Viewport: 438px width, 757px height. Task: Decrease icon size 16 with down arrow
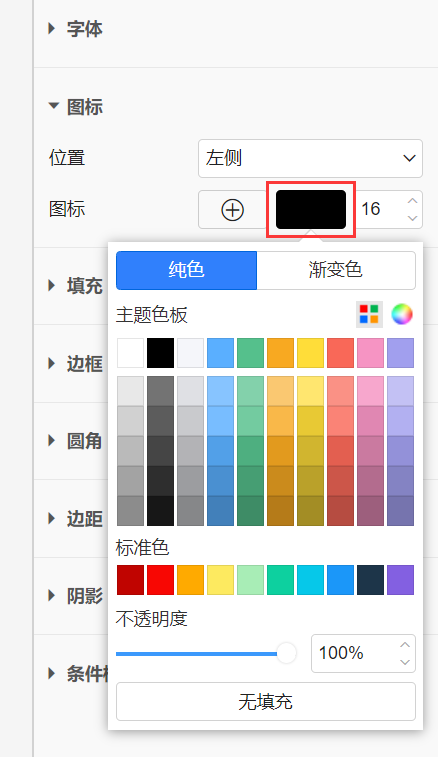pos(412,218)
